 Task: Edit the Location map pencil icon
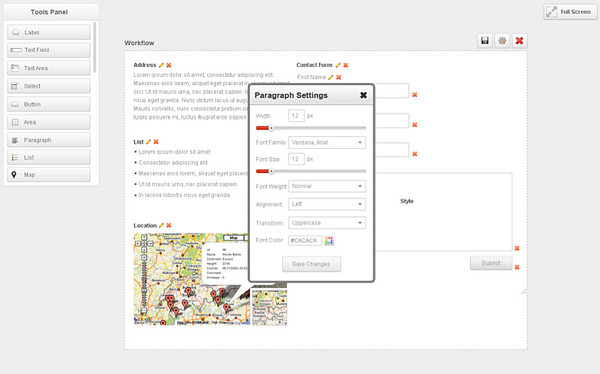[x=161, y=225]
